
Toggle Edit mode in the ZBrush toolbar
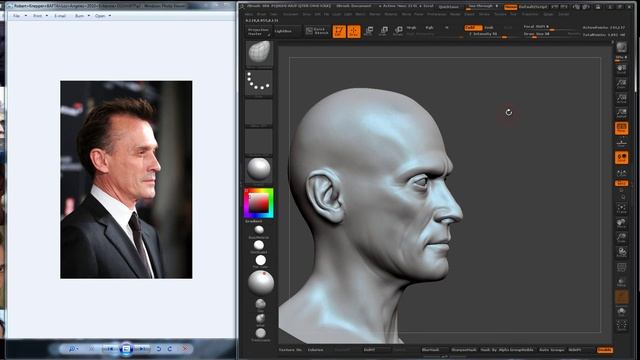339,31
